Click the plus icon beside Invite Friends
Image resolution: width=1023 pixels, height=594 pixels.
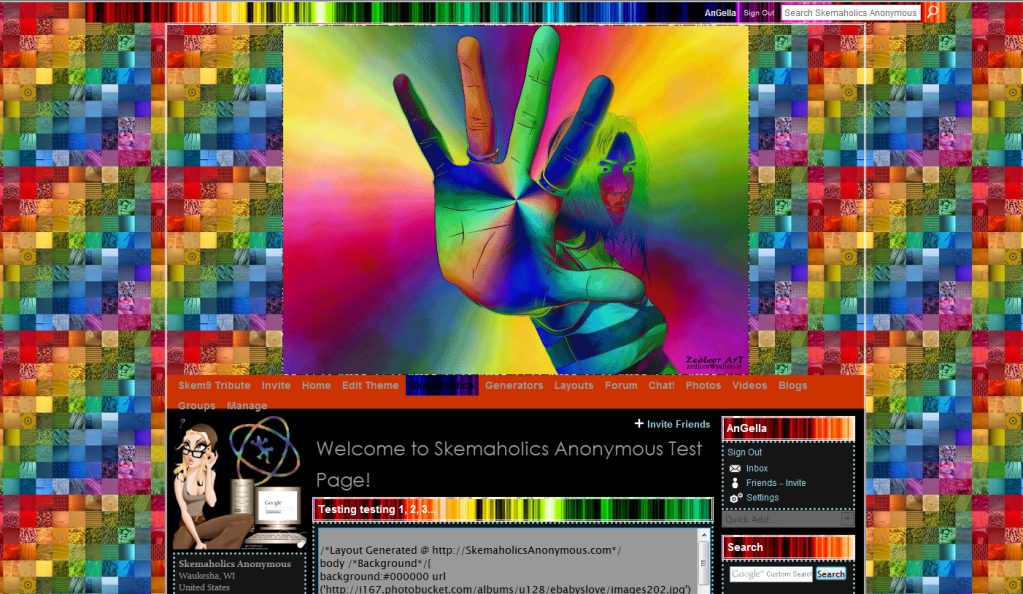639,424
